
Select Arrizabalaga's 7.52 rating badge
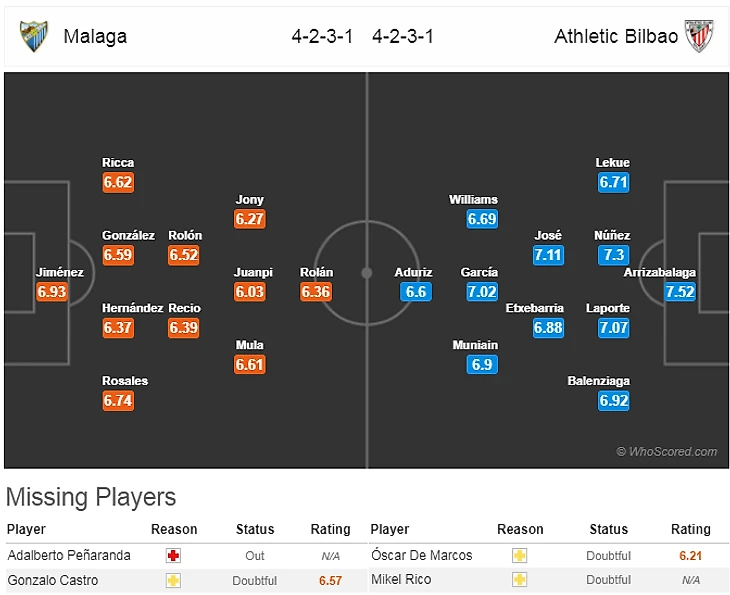click(680, 292)
